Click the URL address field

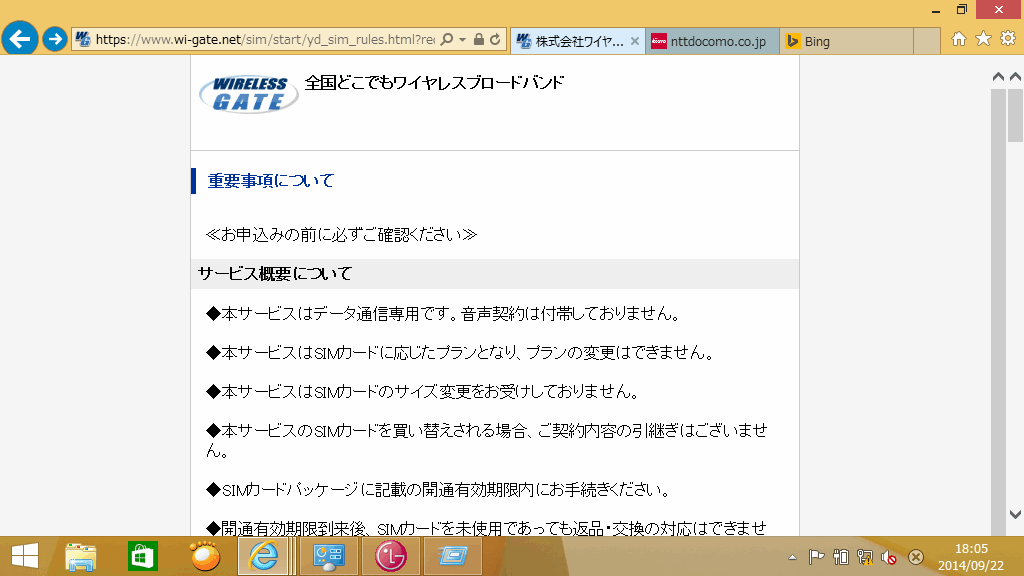260,40
